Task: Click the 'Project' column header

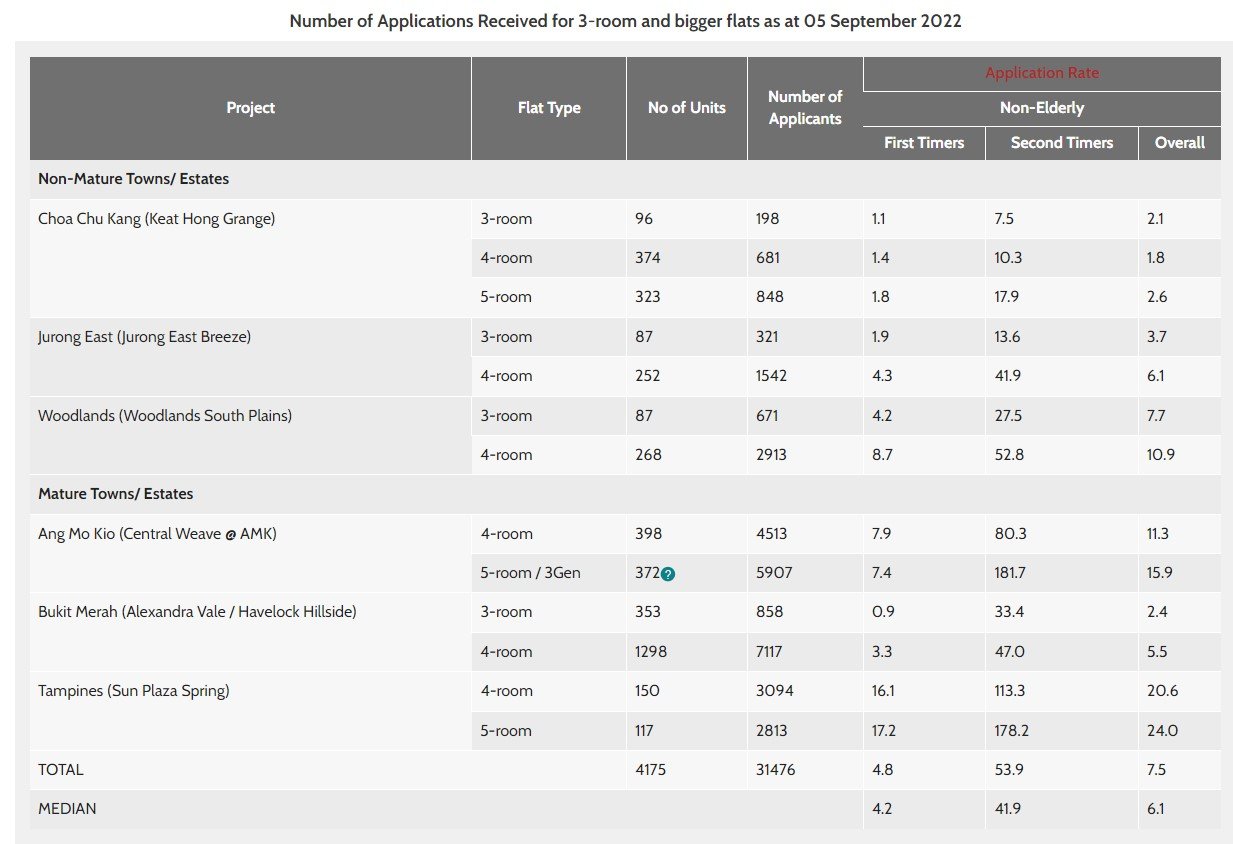Action: [250, 108]
